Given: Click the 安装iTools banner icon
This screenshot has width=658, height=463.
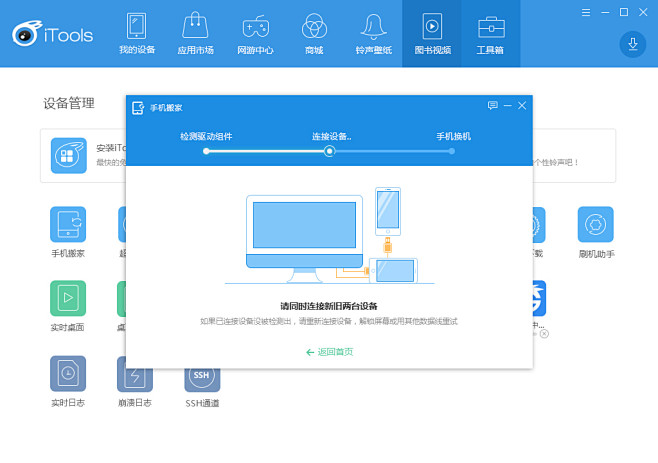Looking at the screenshot, I should point(69,155).
